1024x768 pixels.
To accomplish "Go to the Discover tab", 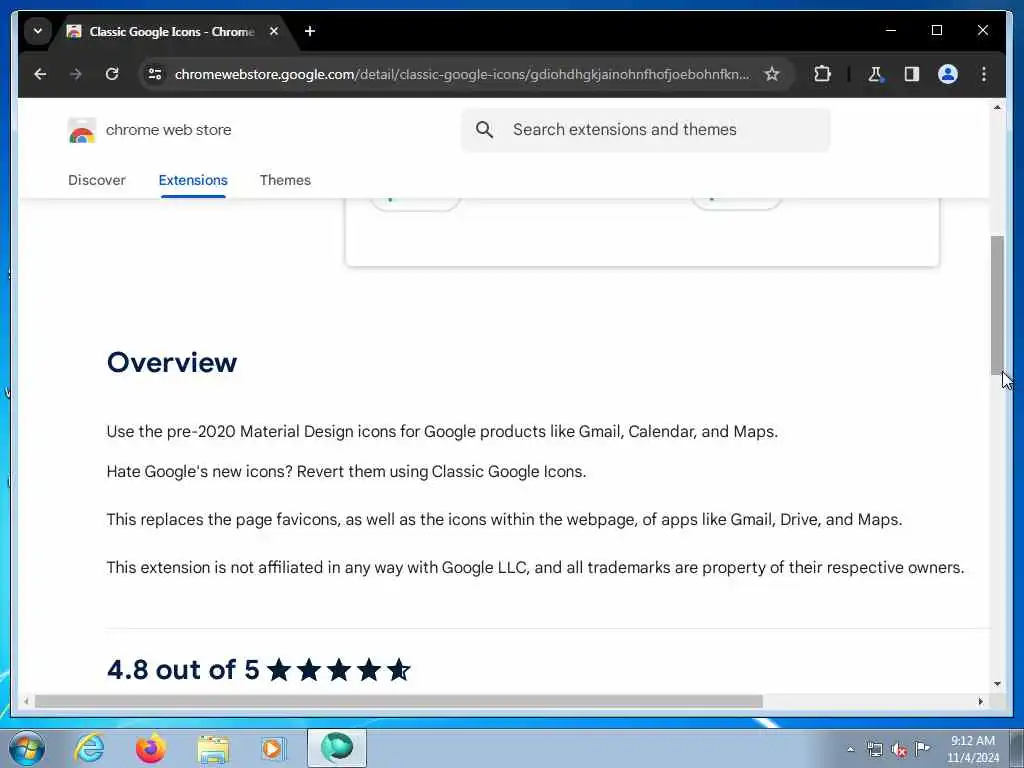I will (x=97, y=180).
